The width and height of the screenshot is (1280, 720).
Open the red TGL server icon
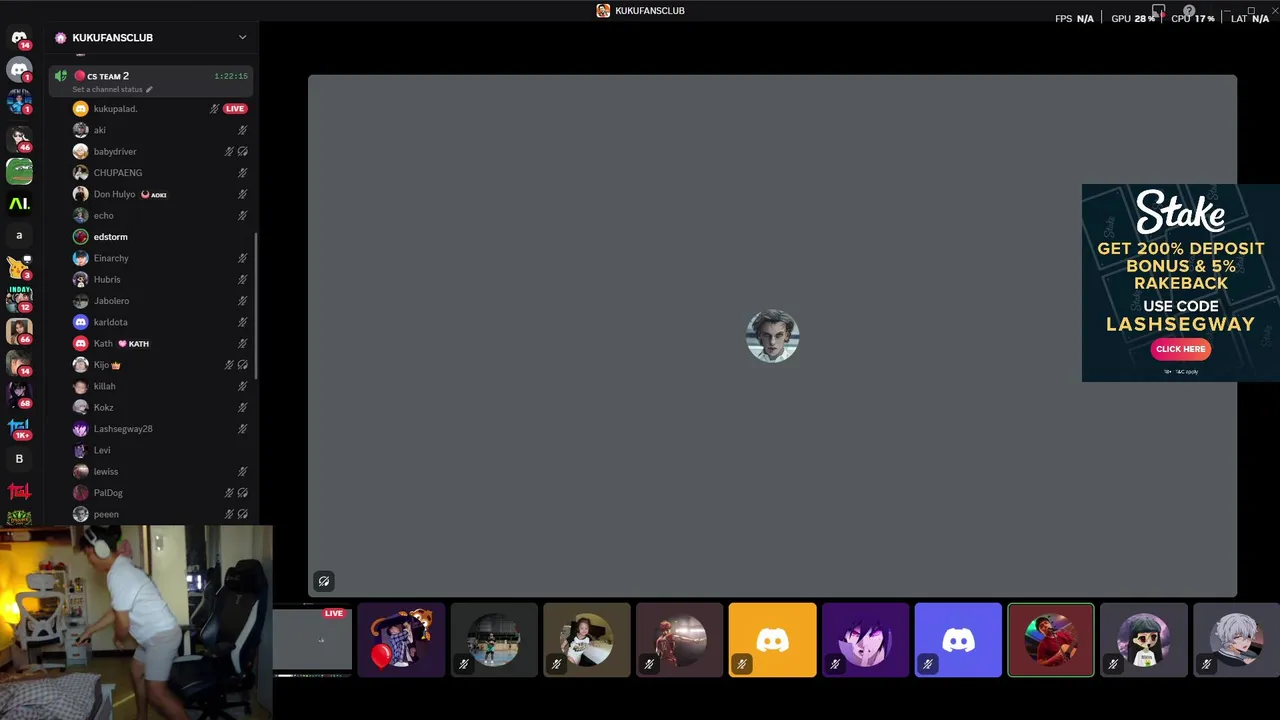19,491
